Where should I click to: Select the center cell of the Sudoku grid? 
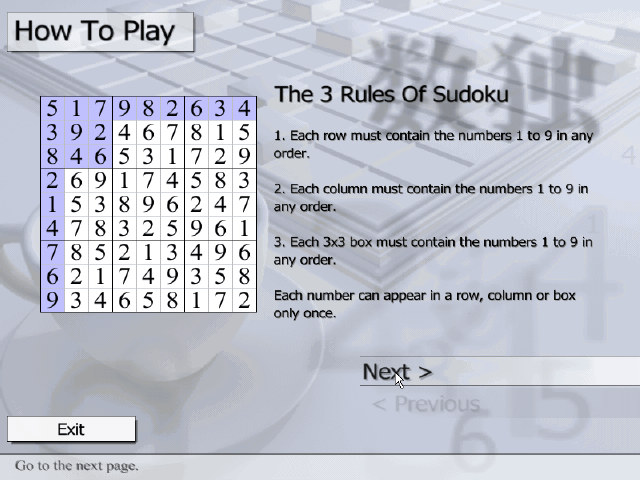148,205
